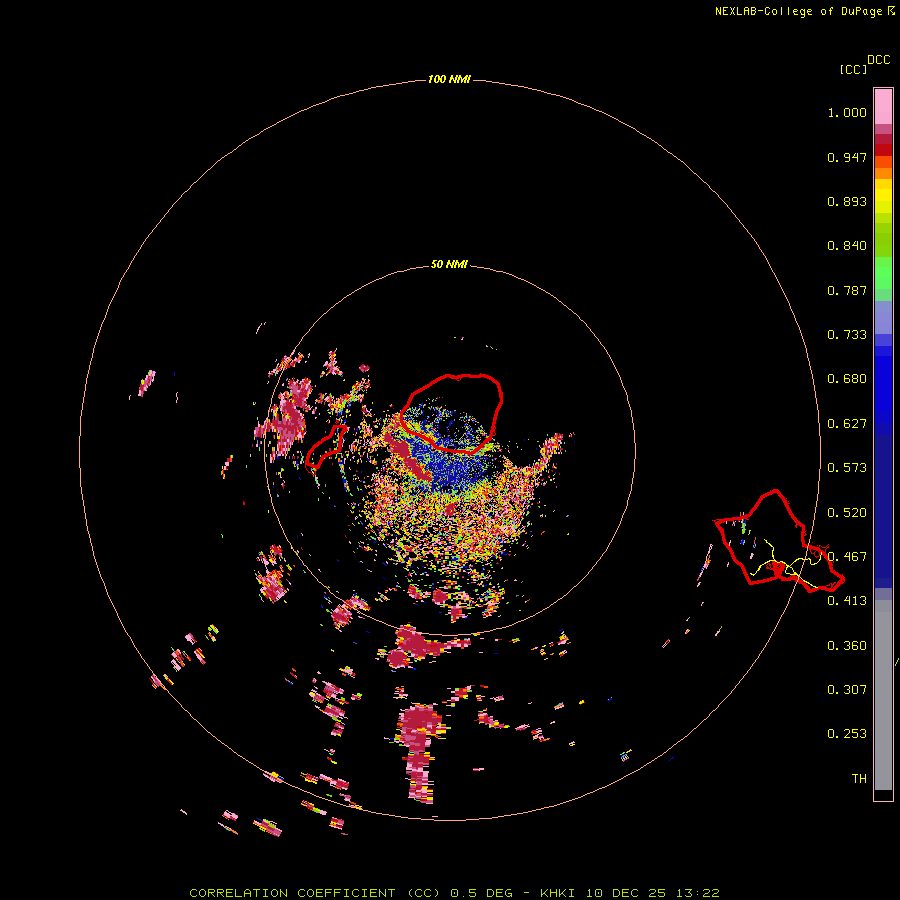Click the 0.733 legend value

click(x=847, y=335)
